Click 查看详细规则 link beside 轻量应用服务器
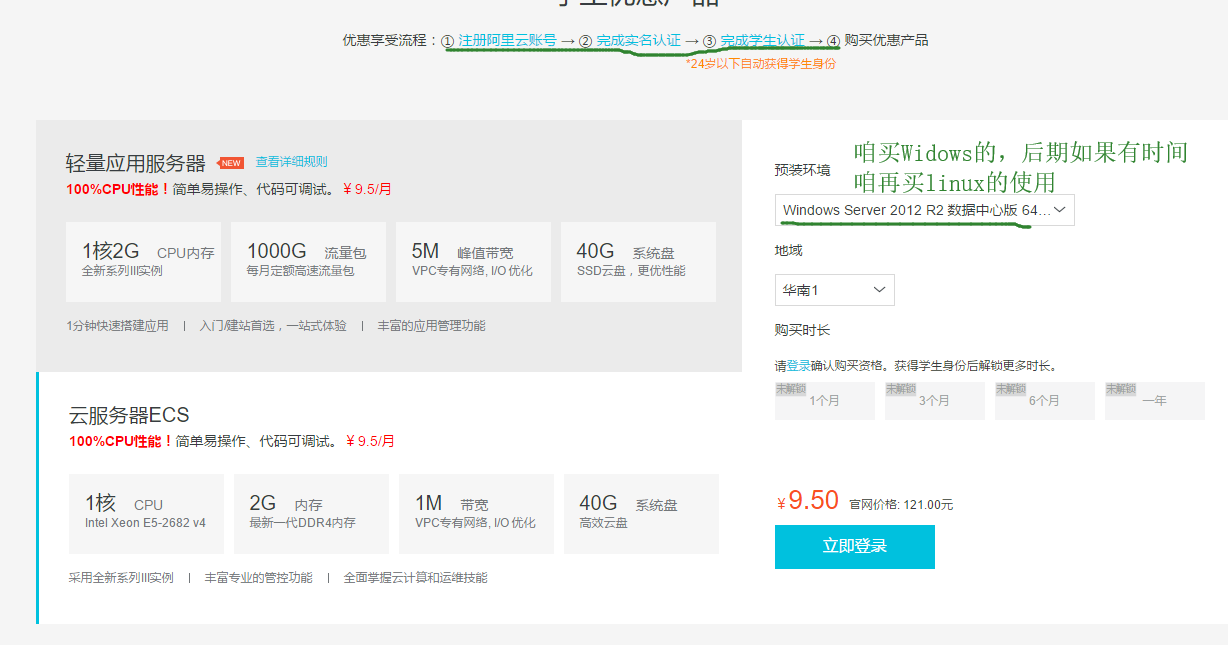 [x=291, y=162]
